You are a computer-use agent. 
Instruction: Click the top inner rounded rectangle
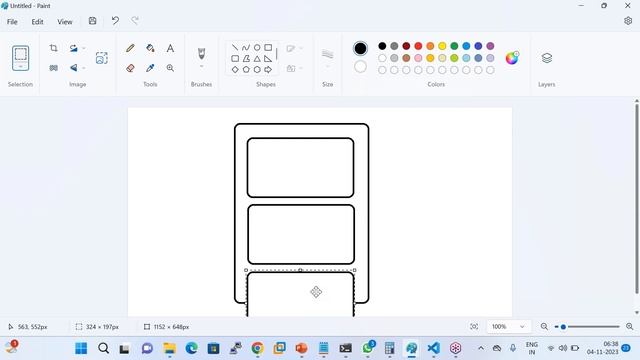tap(300, 167)
